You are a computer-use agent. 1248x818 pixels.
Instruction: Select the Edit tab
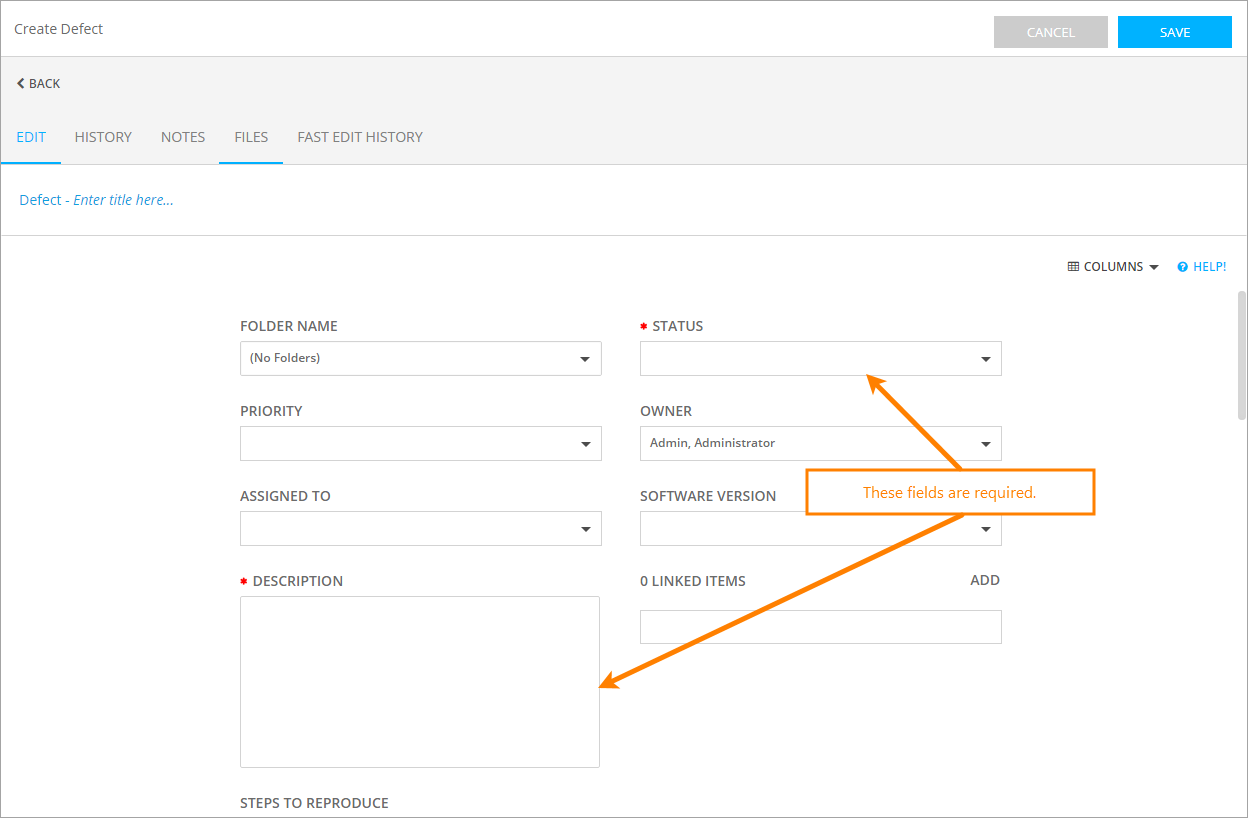click(31, 137)
